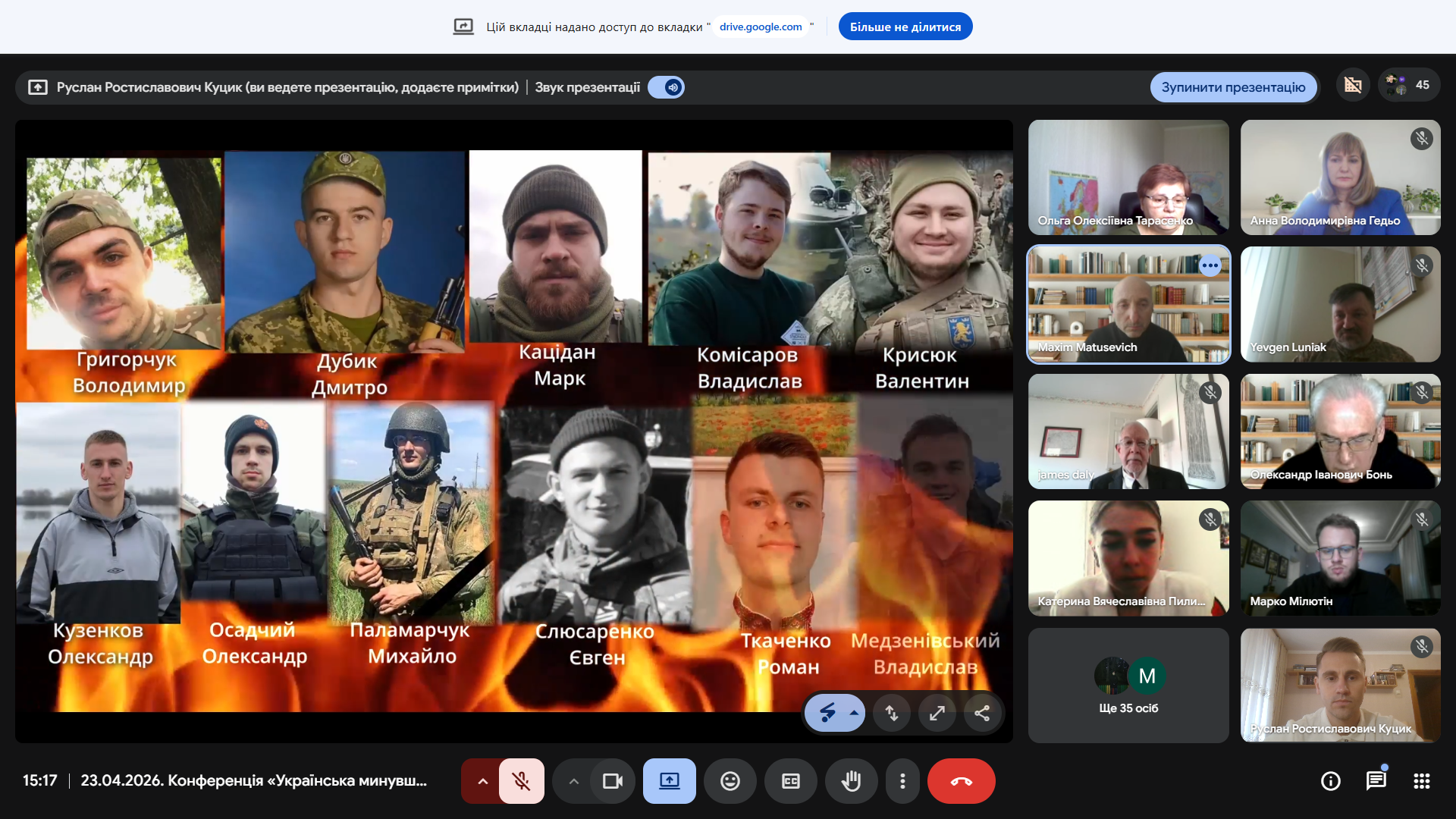Screen dimensions: 1456x819
Task: Leave the call with red hangup button
Action: pyautogui.click(x=961, y=781)
